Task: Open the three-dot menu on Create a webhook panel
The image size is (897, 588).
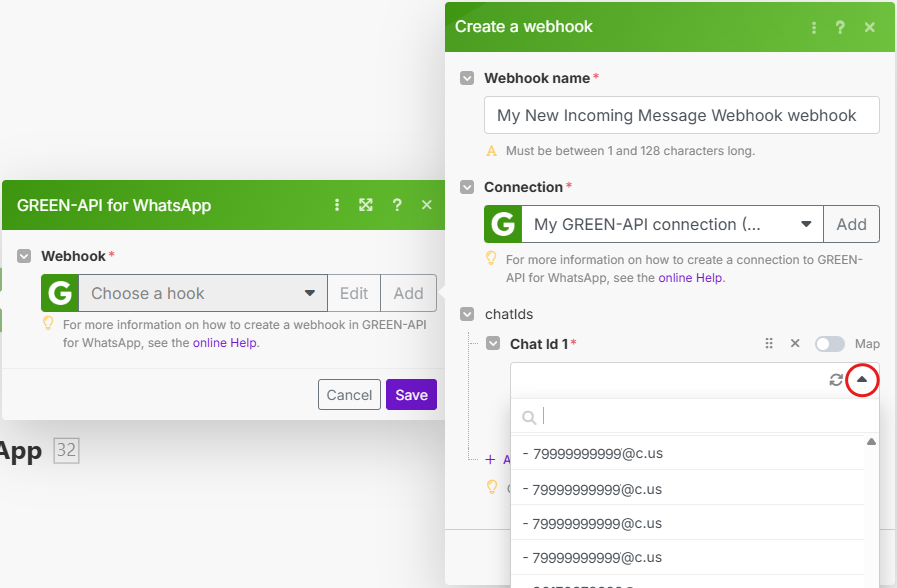Action: 813,27
